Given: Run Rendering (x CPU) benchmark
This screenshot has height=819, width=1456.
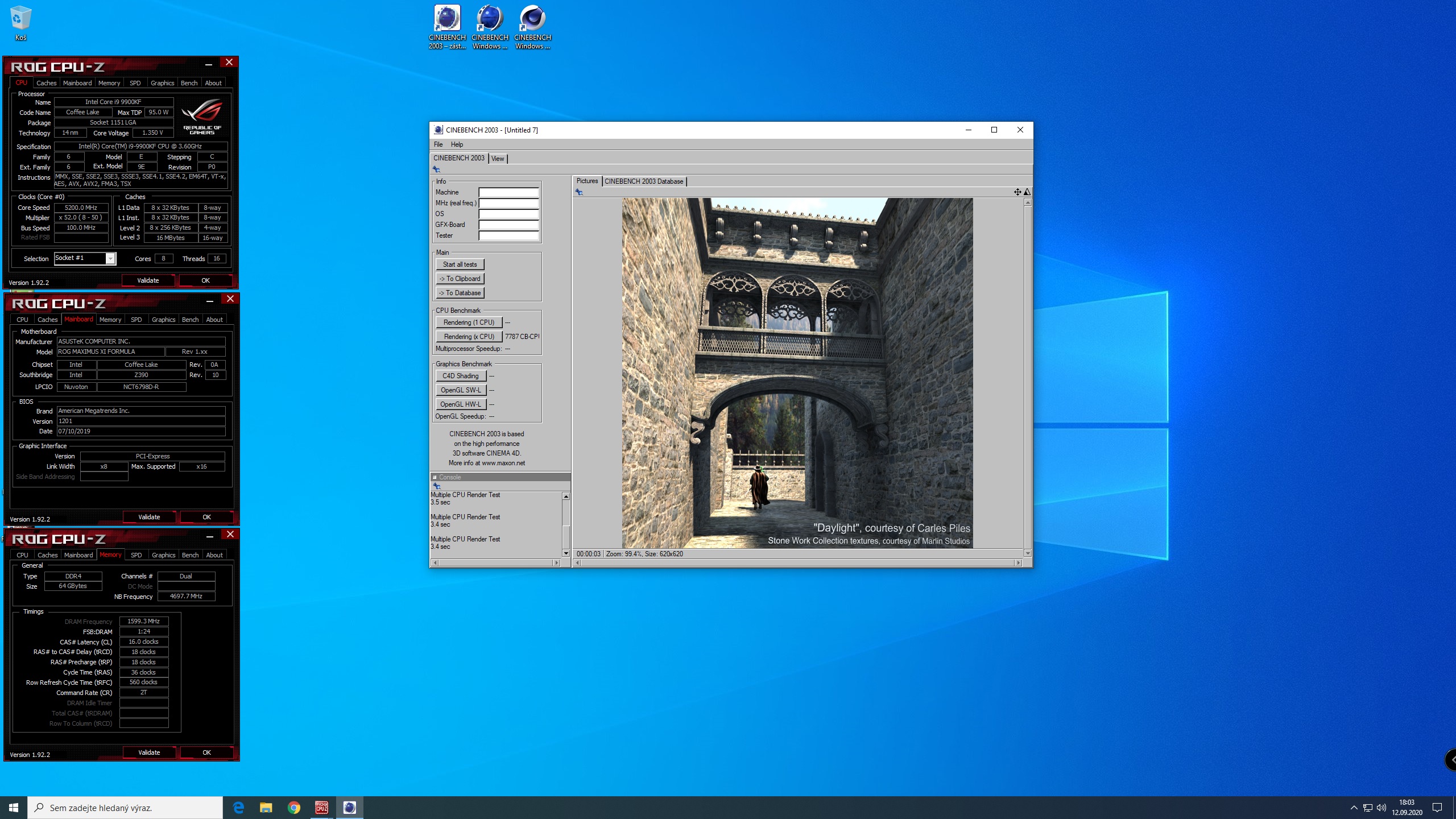Looking at the screenshot, I should click(469, 337).
